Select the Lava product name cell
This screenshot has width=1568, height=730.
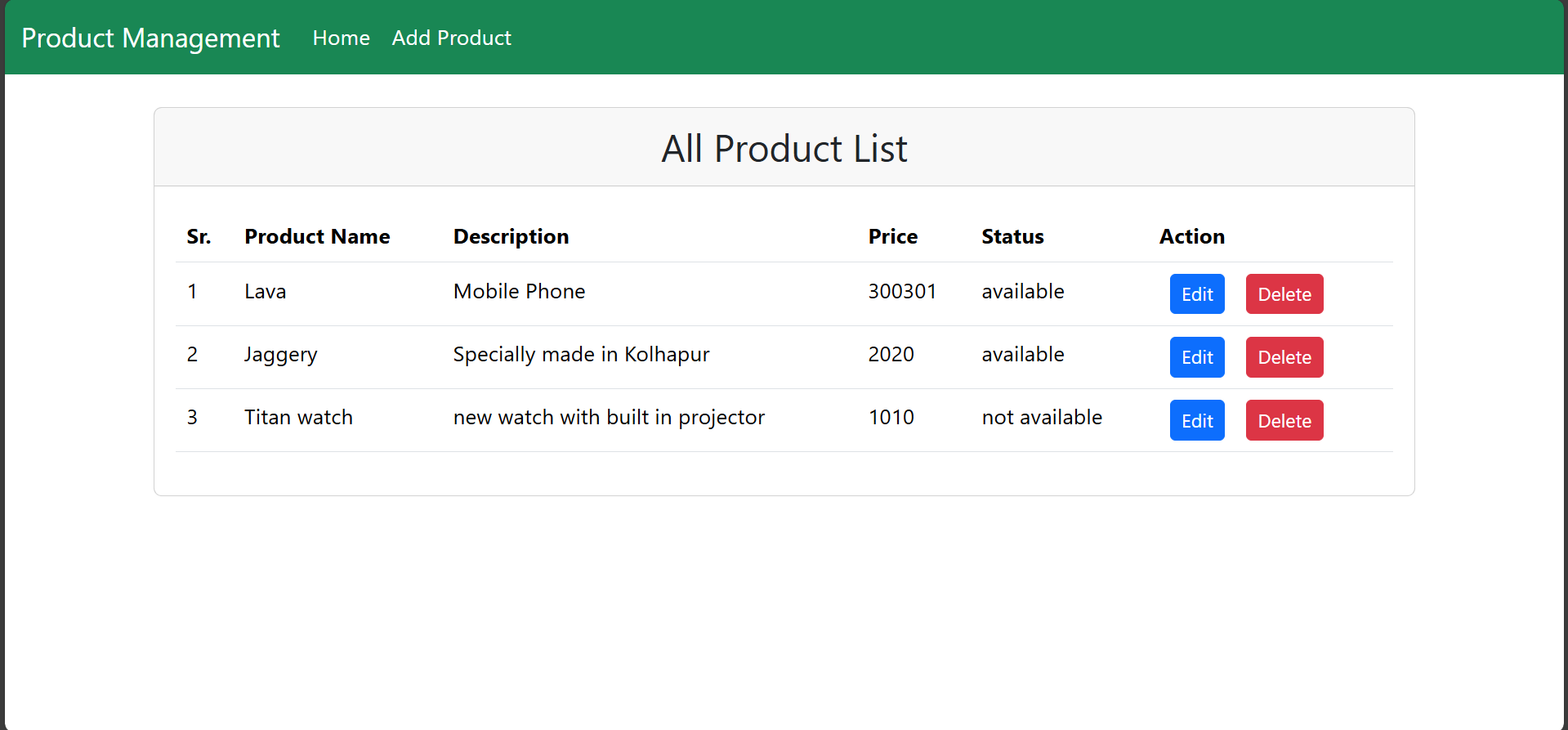click(x=265, y=292)
